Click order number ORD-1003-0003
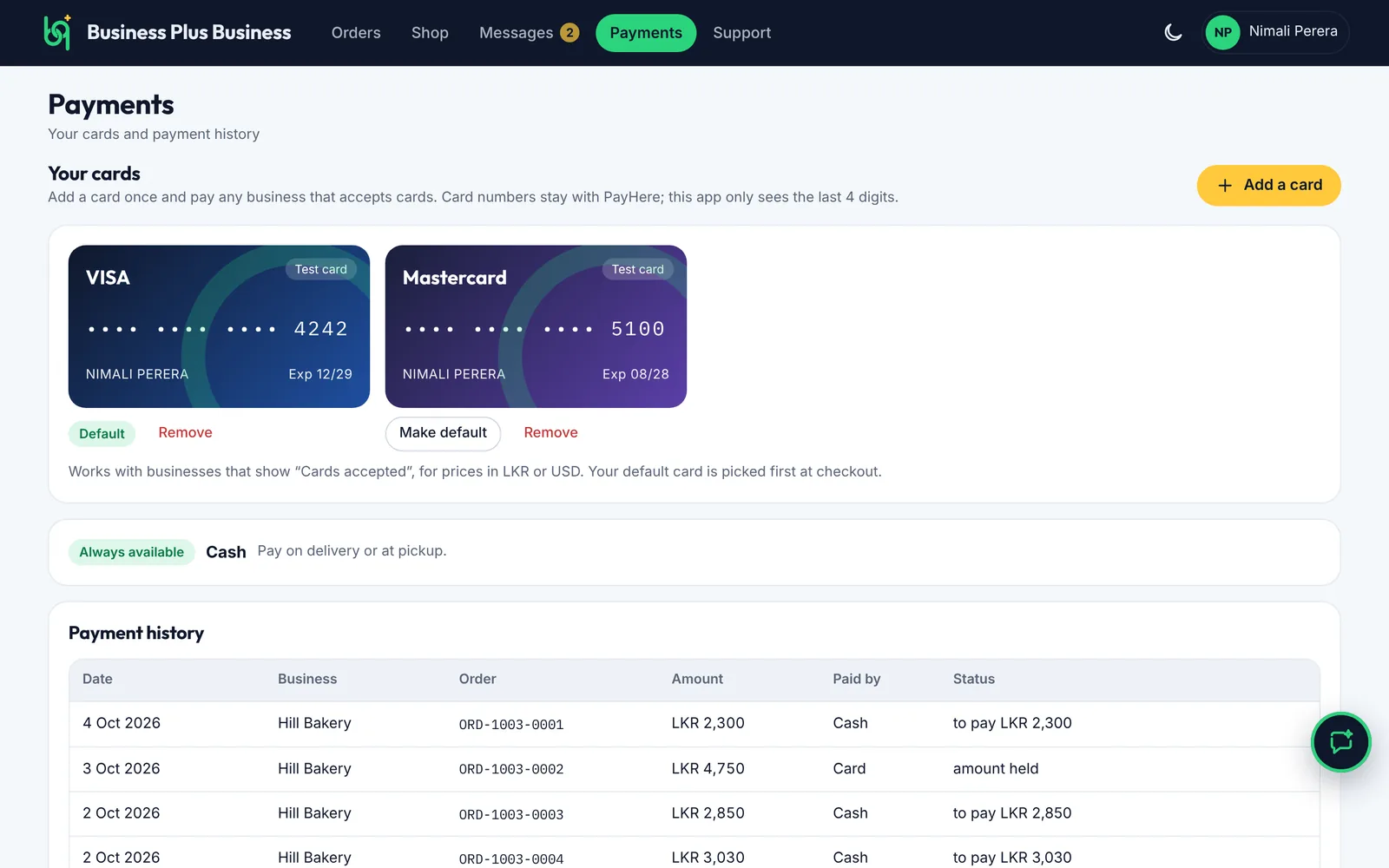The height and width of the screenshot is (868, 1389). coord(511,814)
